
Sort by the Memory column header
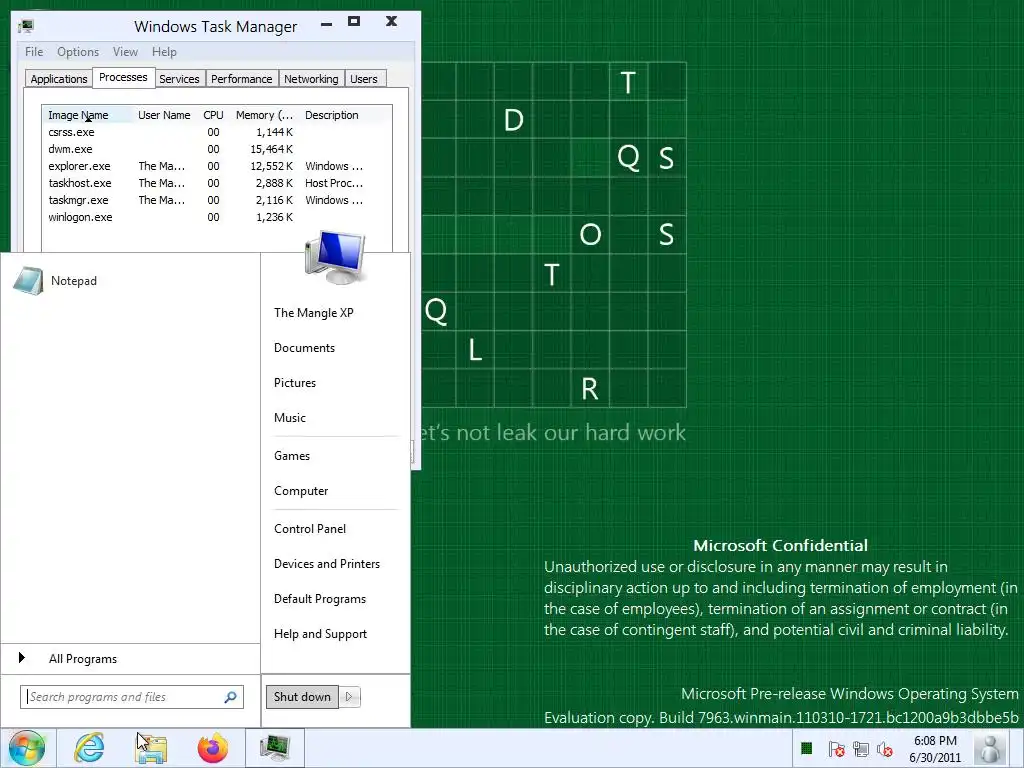click(x=264, y=115)
